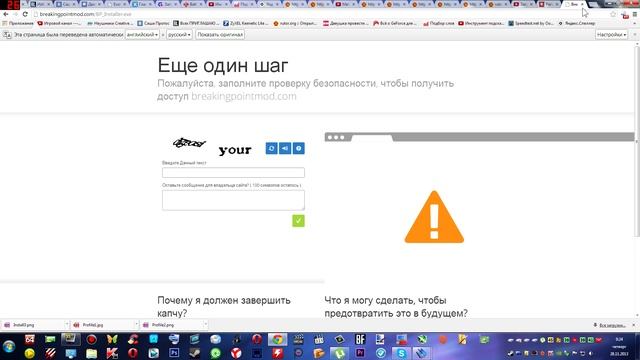Close the downloads bar
640x360 pixels.
pyautogui.click(x=634, y=325)
